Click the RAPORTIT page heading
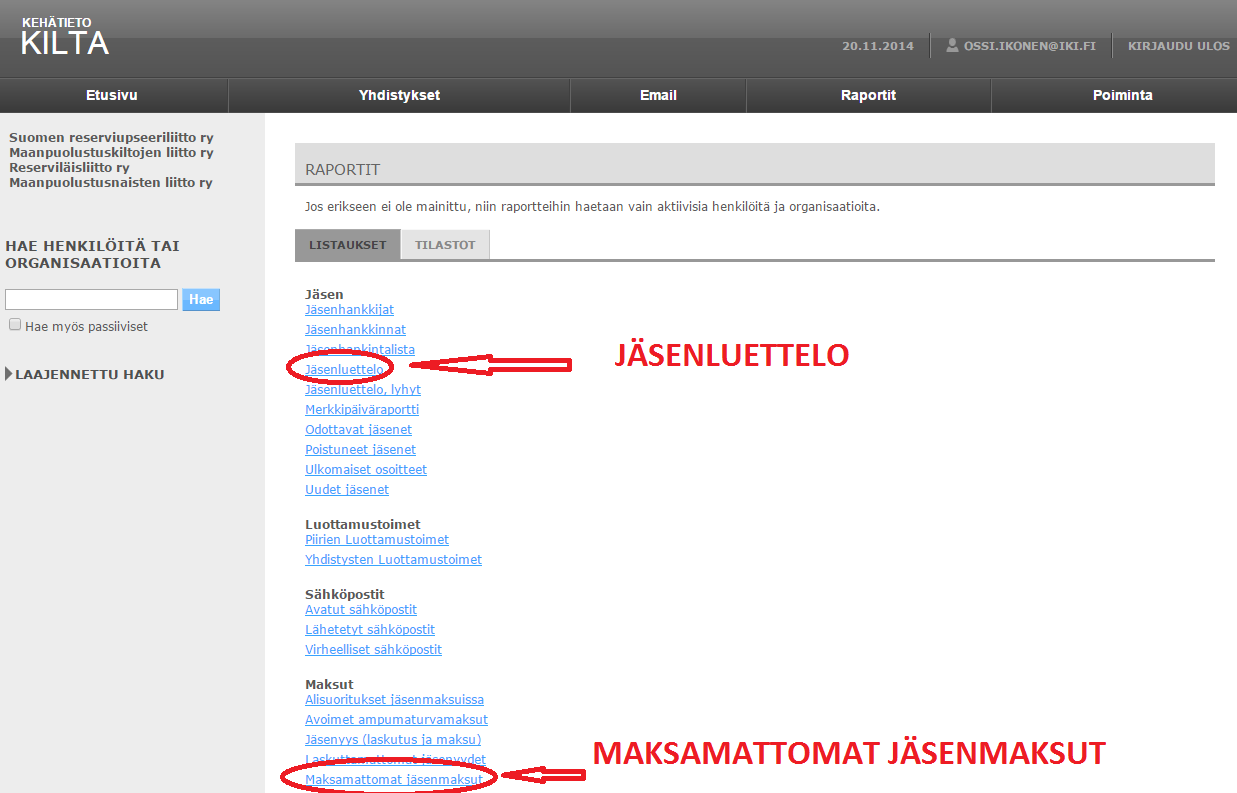1237x793 pixels. click(343, 170)
